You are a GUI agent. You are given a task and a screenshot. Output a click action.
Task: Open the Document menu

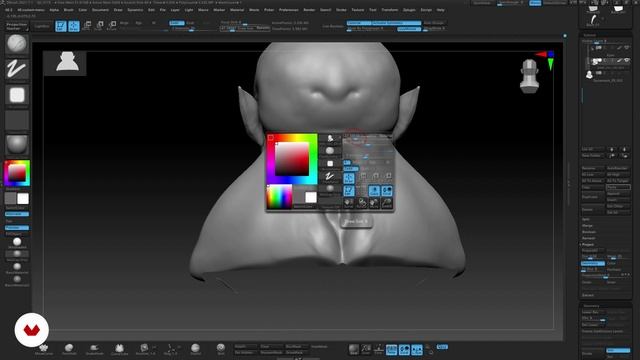click(x=100, y=10)
